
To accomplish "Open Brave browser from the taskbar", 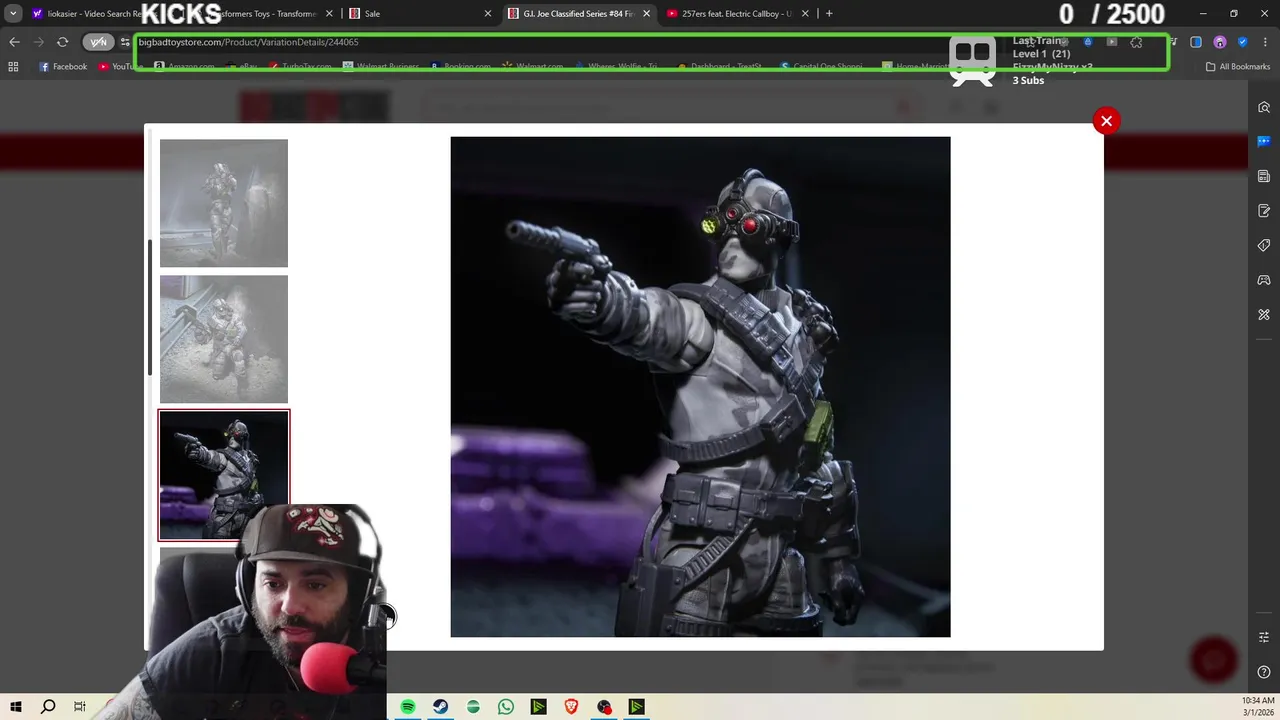I will point(571,707).
